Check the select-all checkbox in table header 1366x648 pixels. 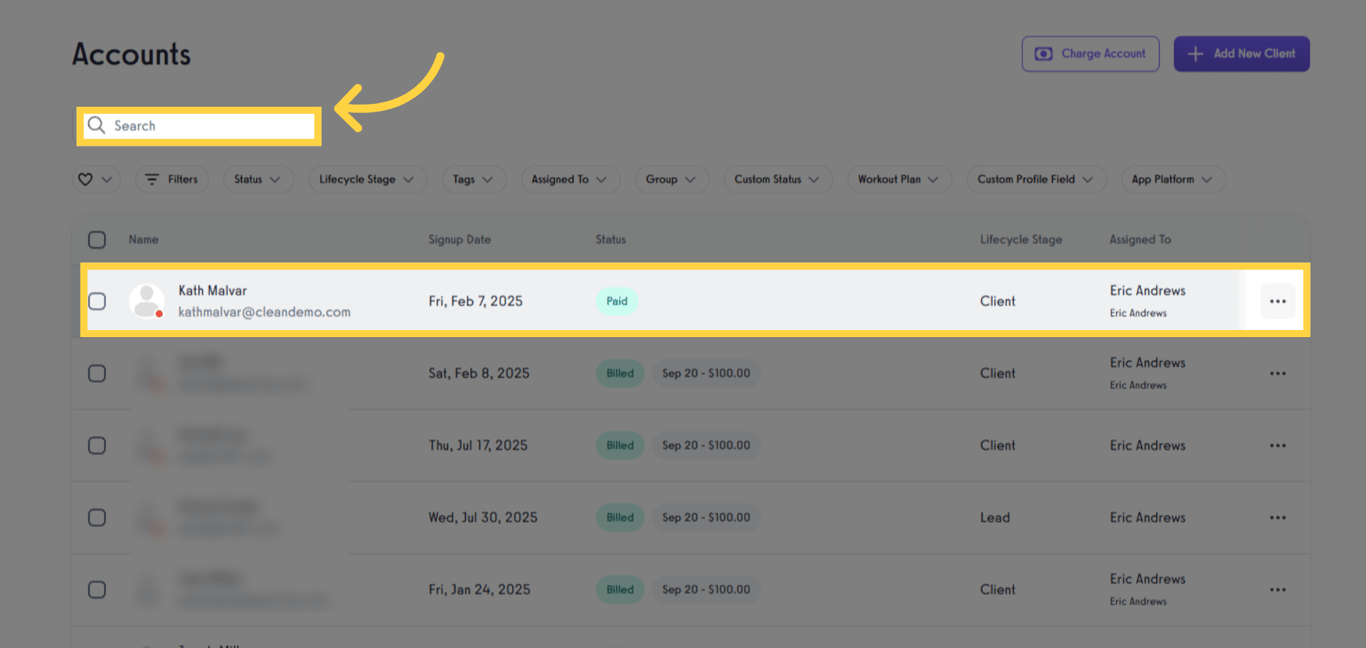[97, 239]
